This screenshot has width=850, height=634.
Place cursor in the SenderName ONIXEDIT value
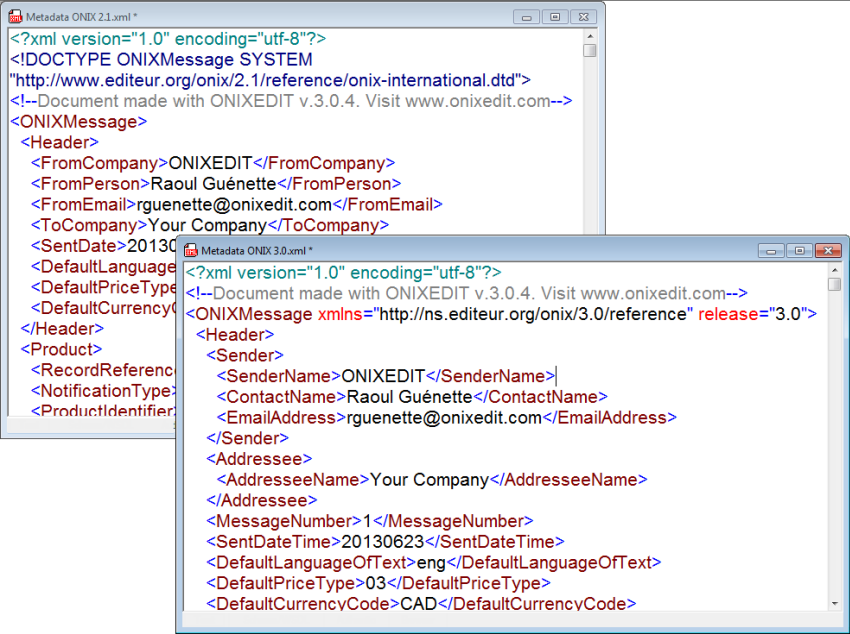point(383,376)
